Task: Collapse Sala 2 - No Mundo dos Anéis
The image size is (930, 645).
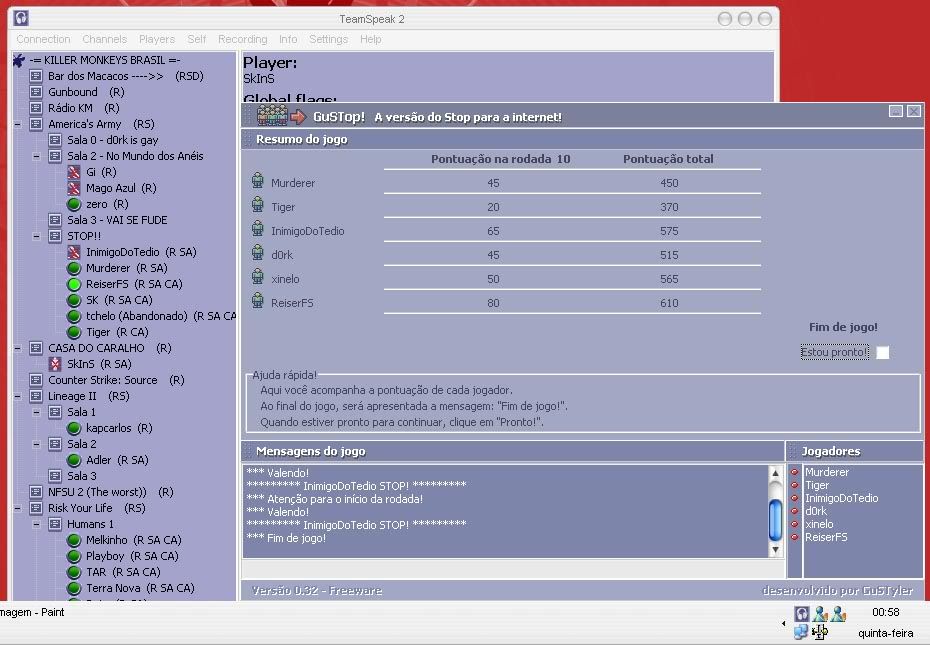Action: tap(36, 156)
